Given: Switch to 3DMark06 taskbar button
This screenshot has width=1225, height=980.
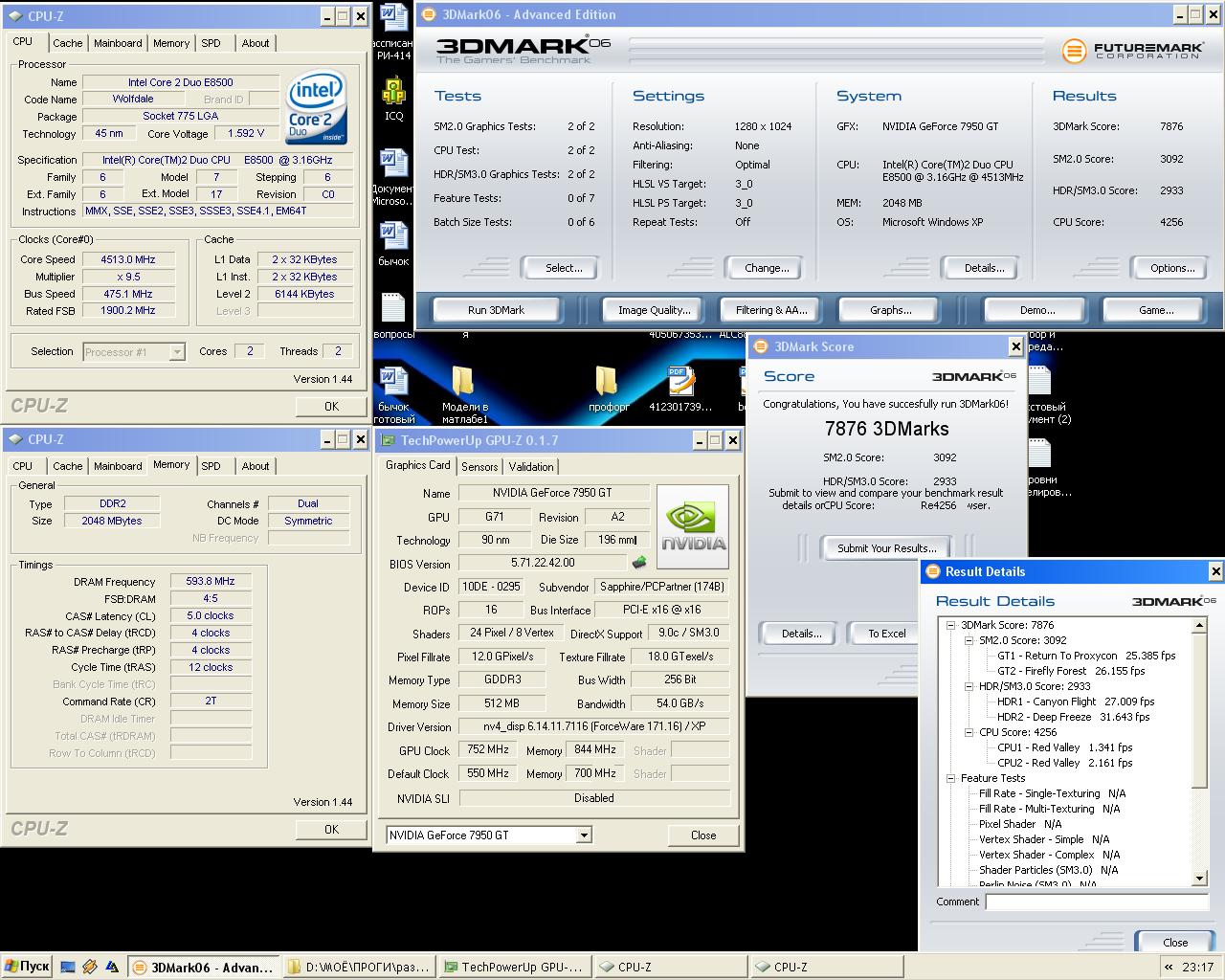Looking at the screenshot, I should pyautogui.click(x=203, y=968).
